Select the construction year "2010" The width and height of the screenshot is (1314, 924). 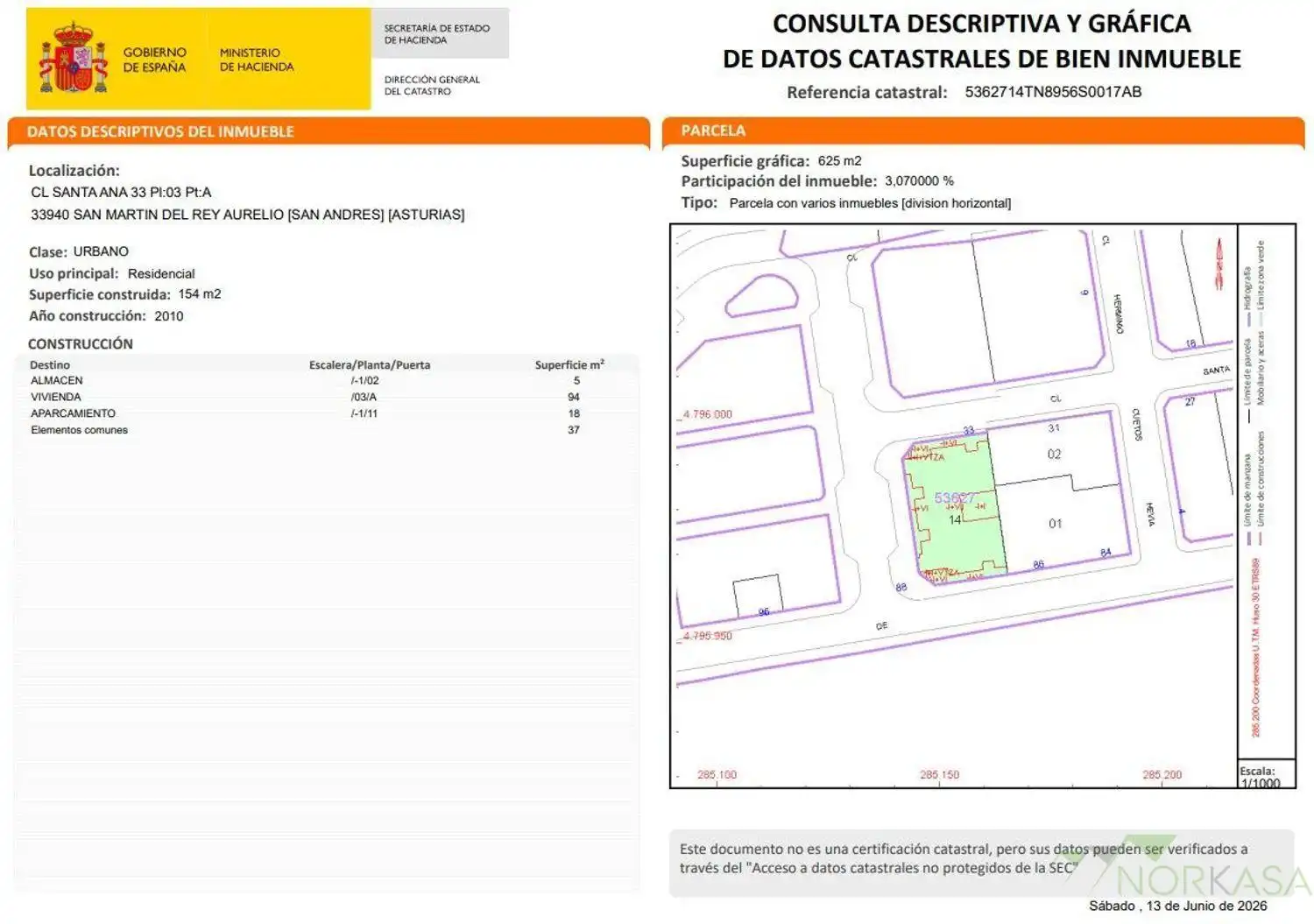coord(169,316)
